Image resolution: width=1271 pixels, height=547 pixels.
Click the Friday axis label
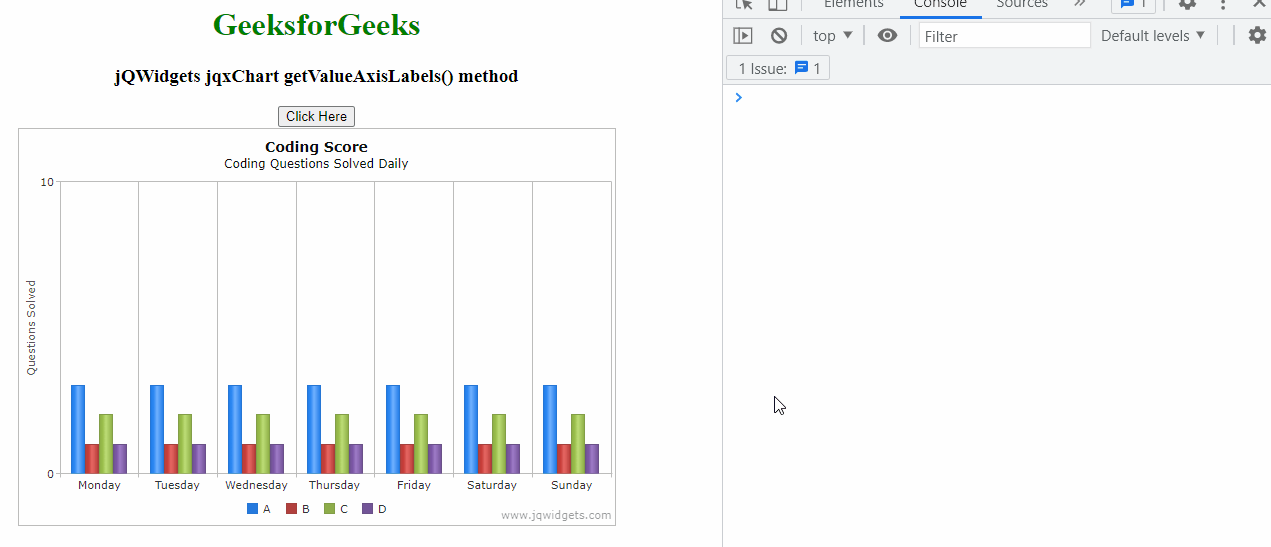pyautogui.click(x=414, y=485)
